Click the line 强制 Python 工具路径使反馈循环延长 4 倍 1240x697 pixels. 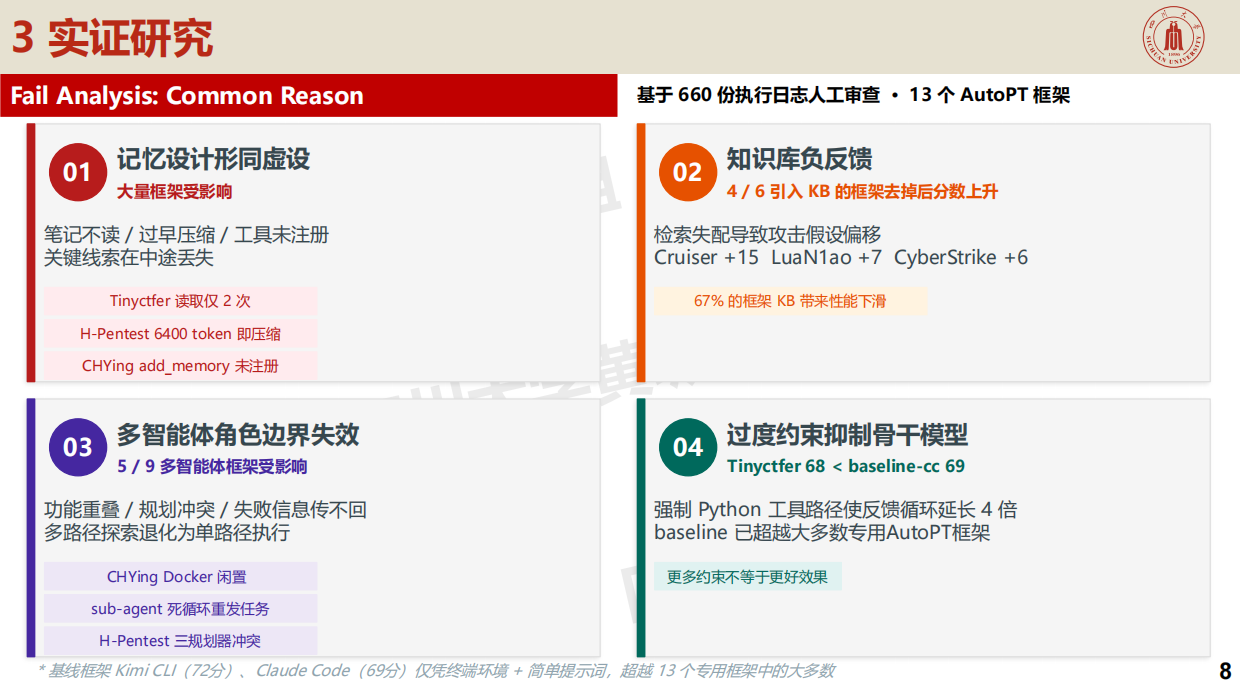[836, 510]
